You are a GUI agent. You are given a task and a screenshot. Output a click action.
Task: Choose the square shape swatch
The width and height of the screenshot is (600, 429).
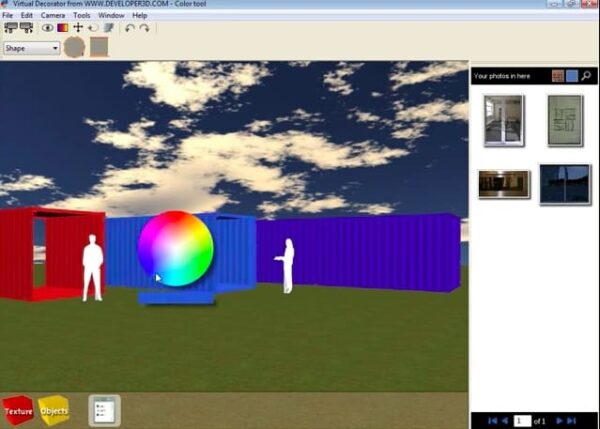click(99, 47)
